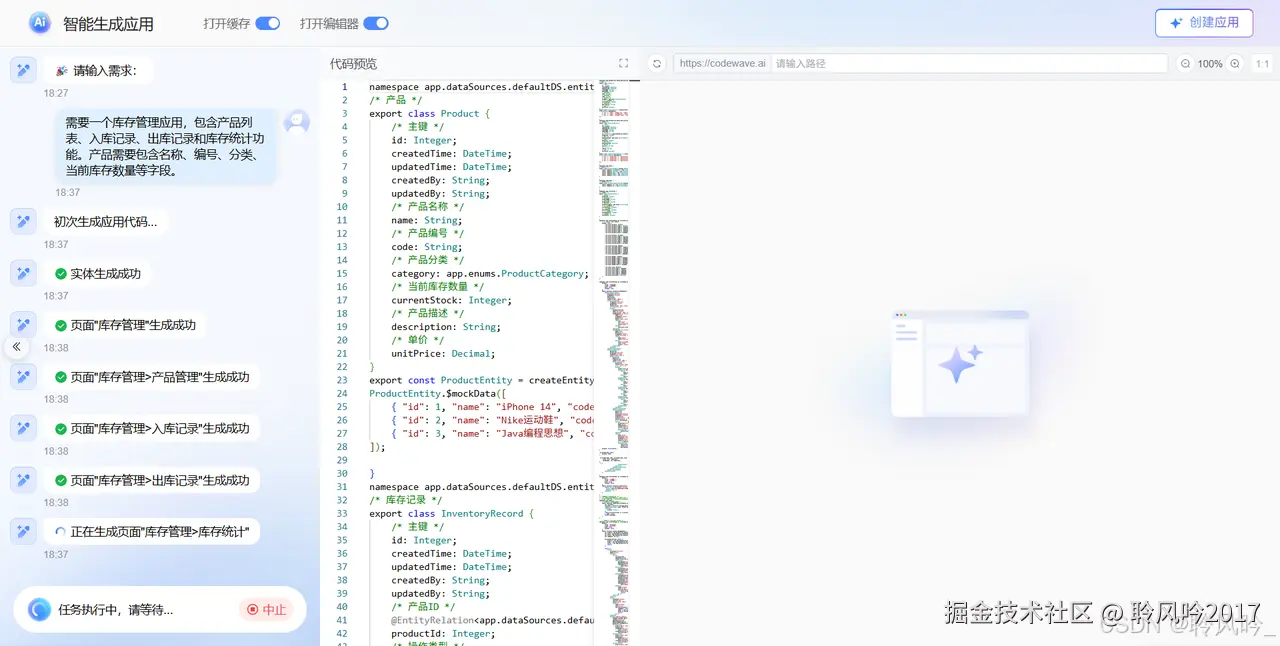Image resolution: width=1280 pixels, height=646 pixels.
Task: Click the 代码预览 panel title
Action: [x=353, y=64]
